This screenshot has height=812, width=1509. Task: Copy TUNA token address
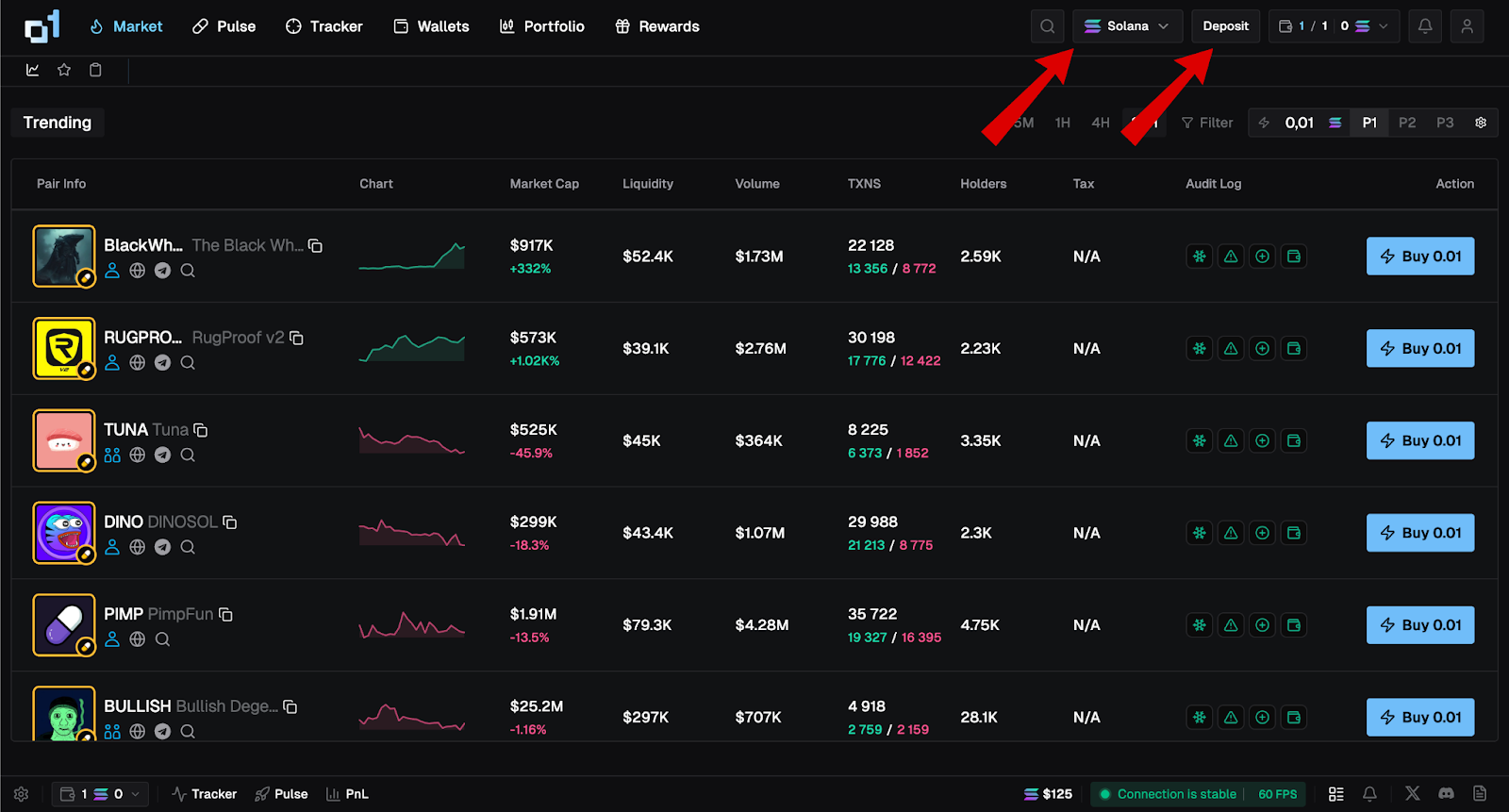201,430
